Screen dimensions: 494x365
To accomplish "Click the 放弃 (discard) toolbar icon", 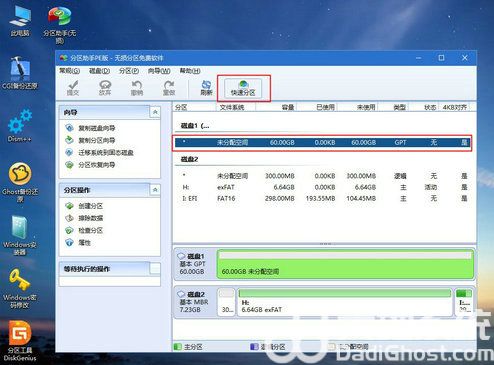I will point(105,88).
